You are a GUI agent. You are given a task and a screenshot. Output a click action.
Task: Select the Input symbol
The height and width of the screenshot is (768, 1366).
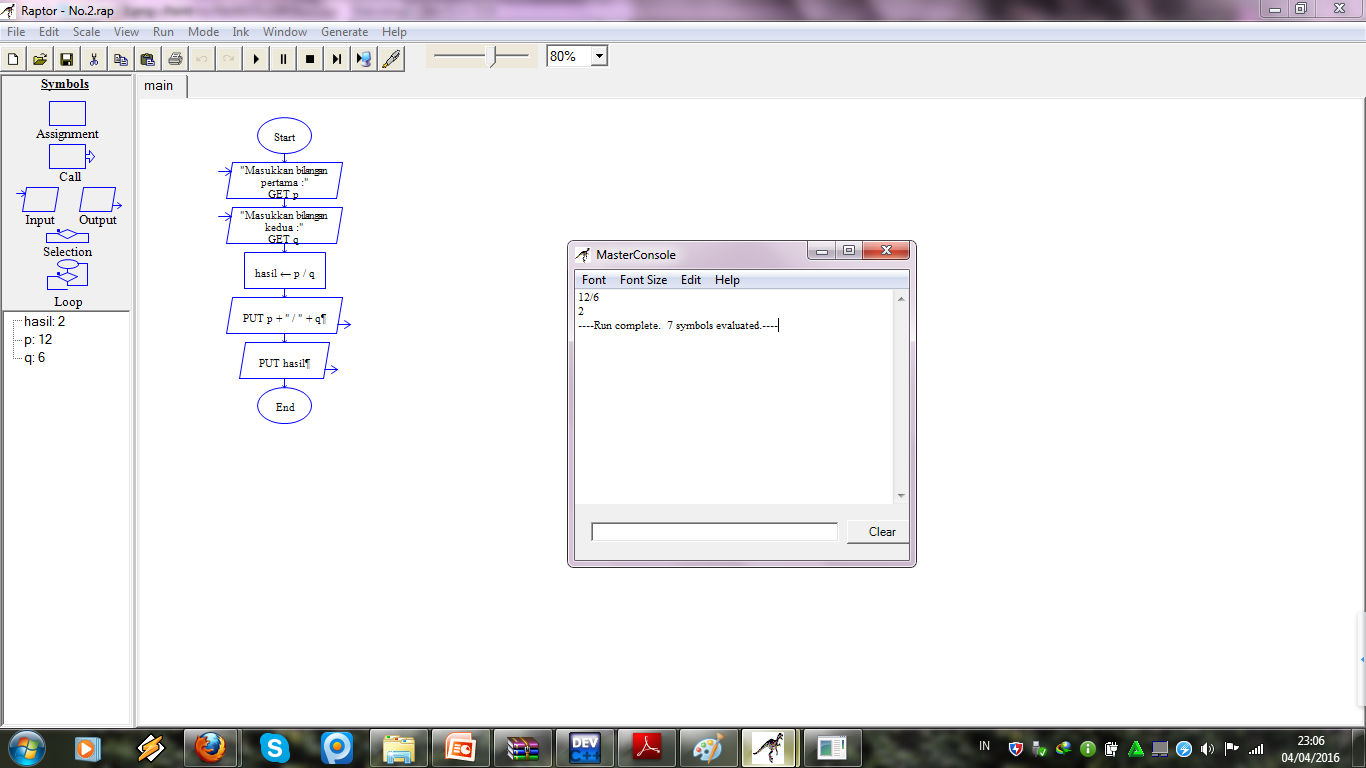[x=39, y=199]
